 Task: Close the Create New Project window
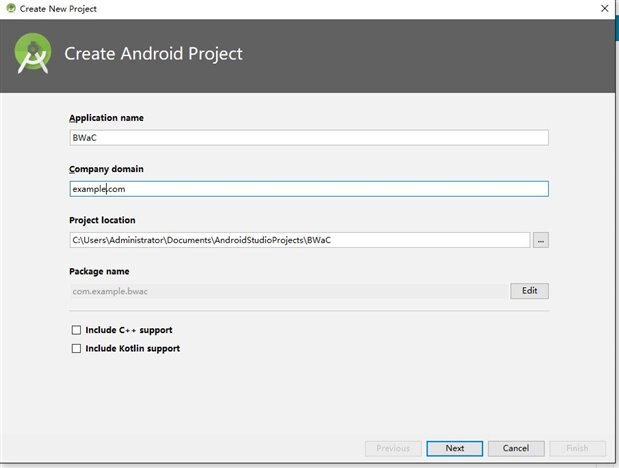pyautogui.click(x=605, y=8)
